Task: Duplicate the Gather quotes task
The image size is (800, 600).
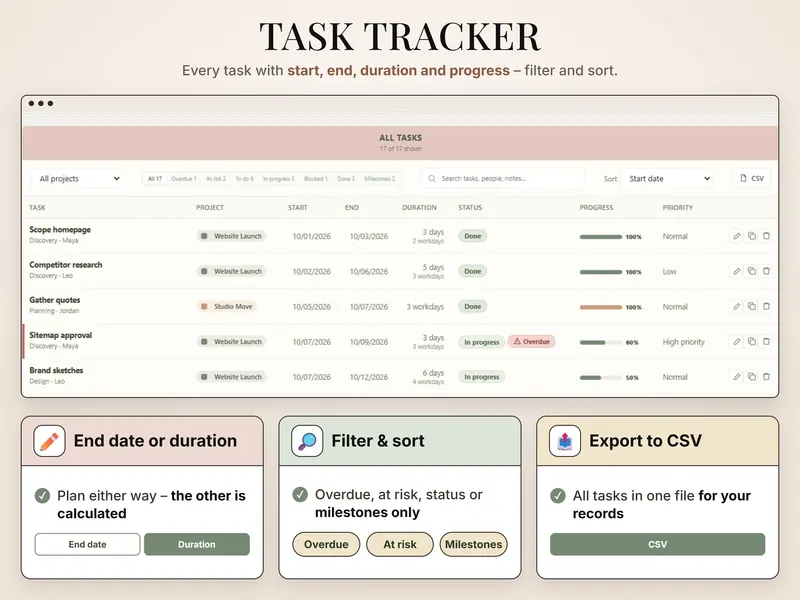Action: [x=752, y=306]
